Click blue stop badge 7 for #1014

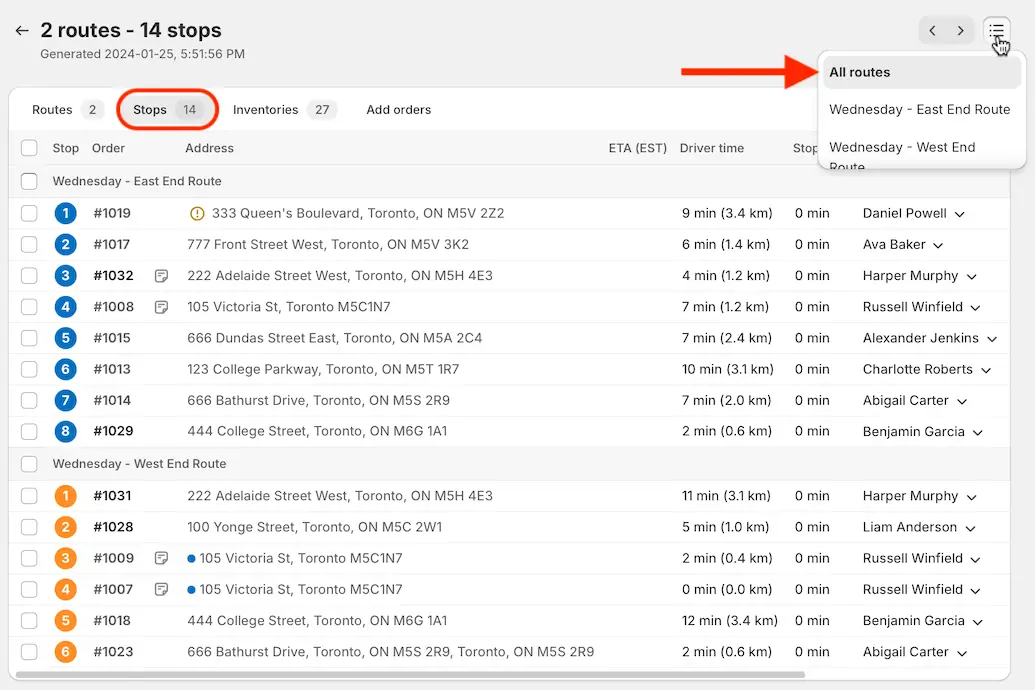(x=65, y=400)
